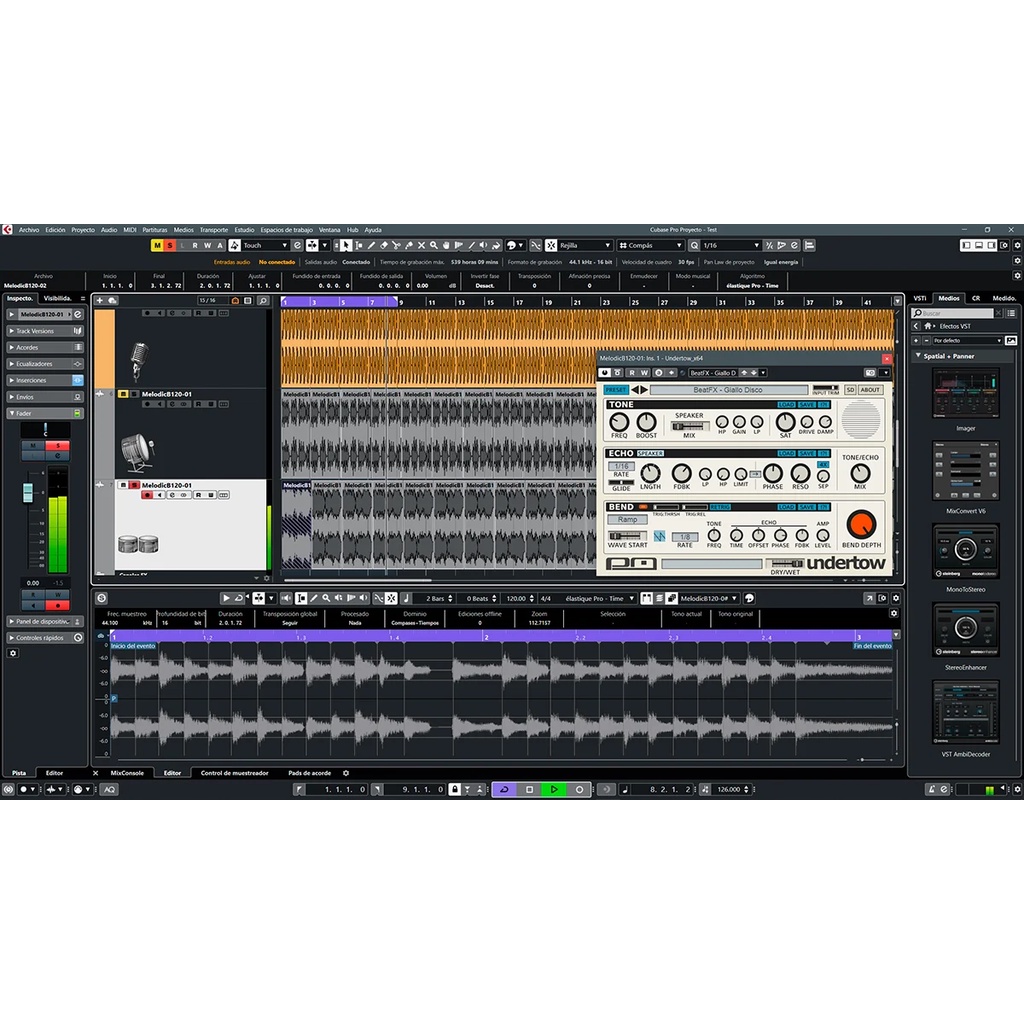This screenshot has height=1024, width=1024.
Task: Click the Undertow PRESET button
Action: (615, 390)
